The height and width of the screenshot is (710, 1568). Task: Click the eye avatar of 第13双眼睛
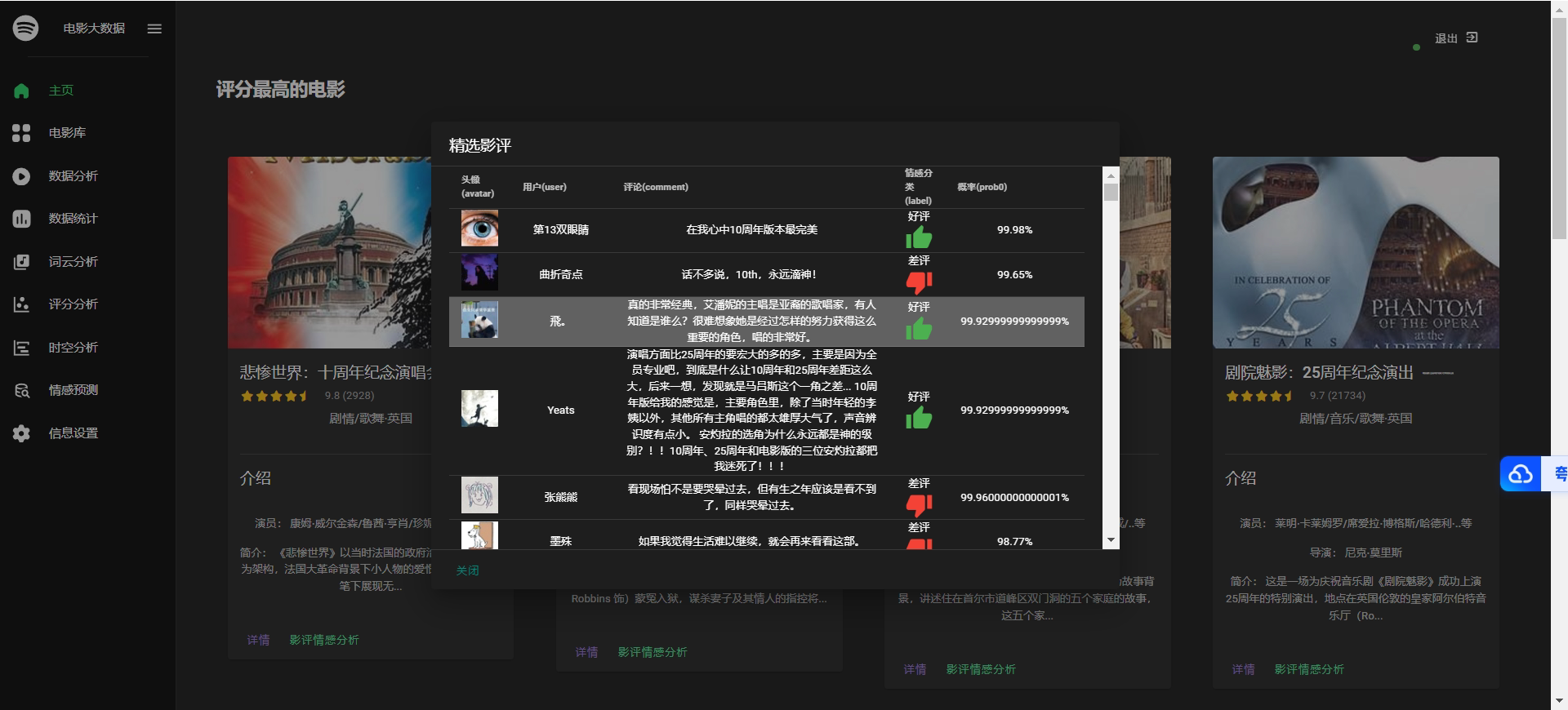point(479,229)
